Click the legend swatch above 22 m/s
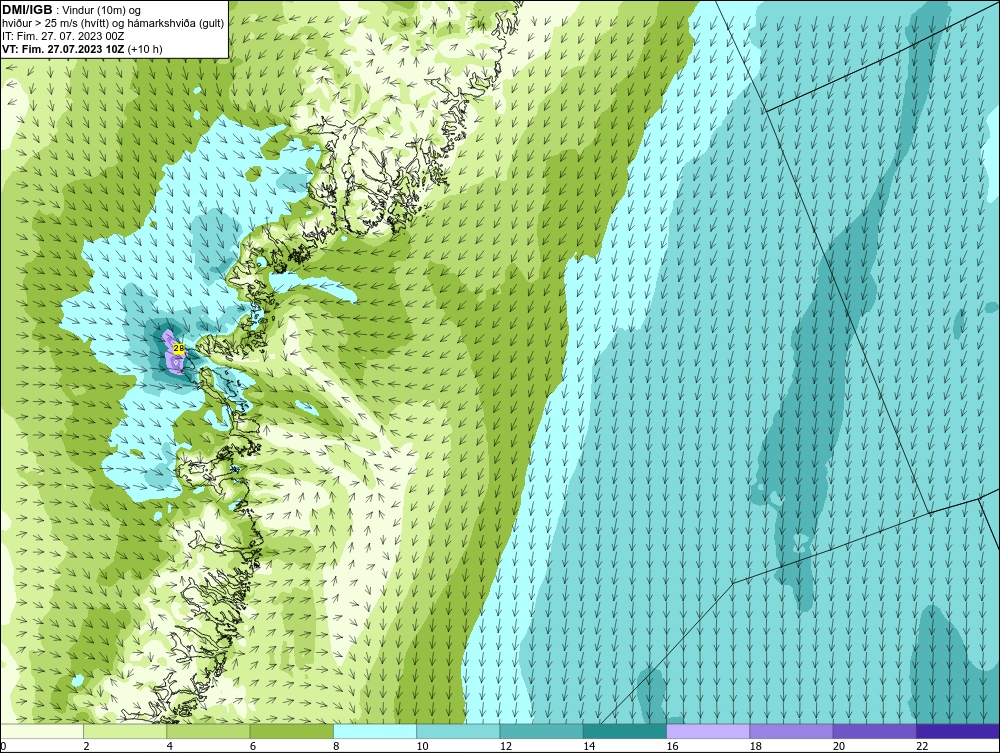This screenshot has height=753, width=1000. point(958,731)
